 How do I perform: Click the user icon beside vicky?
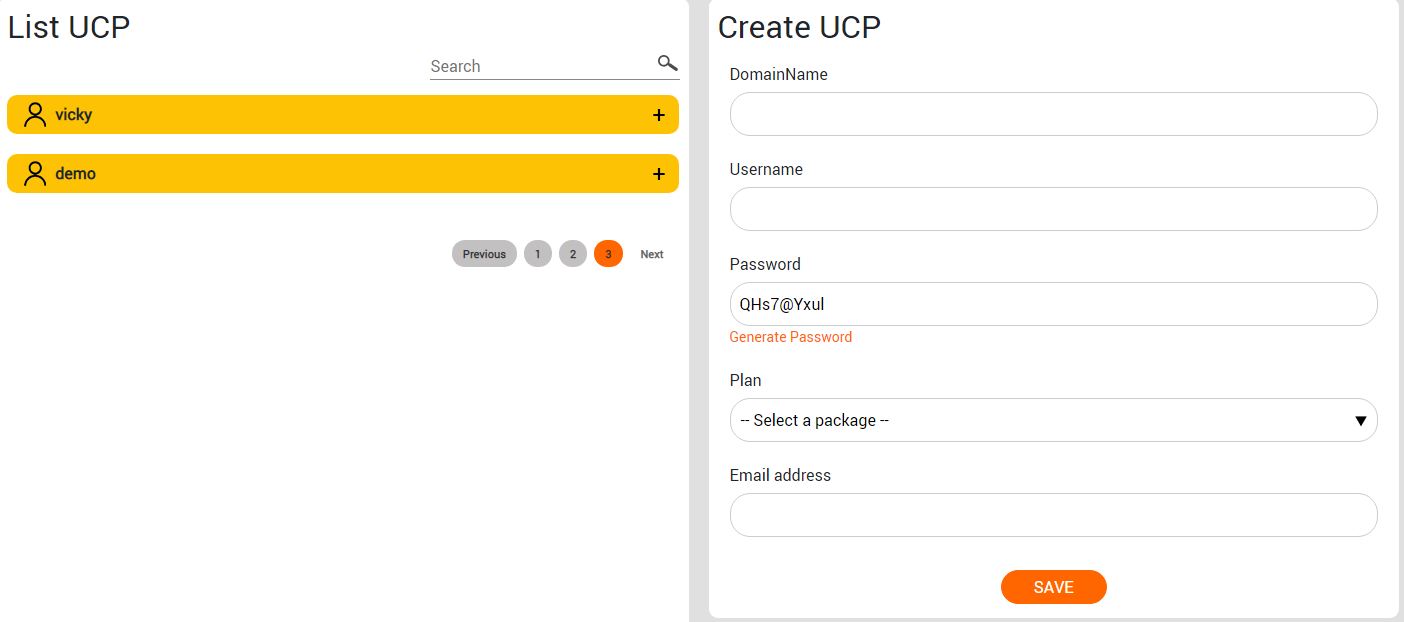pos(35,114)
